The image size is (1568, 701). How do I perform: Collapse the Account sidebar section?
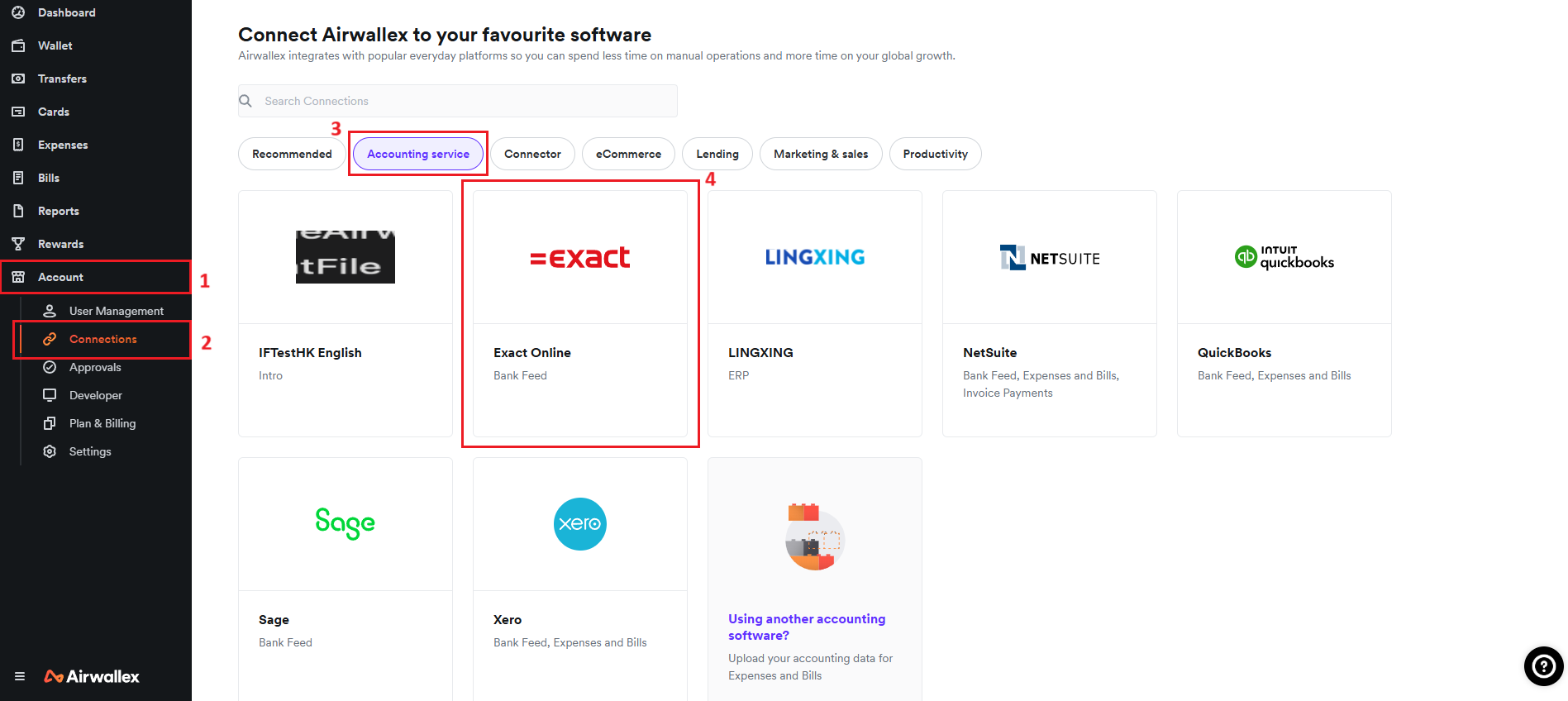pyautogui.click(x=96, y=277)
